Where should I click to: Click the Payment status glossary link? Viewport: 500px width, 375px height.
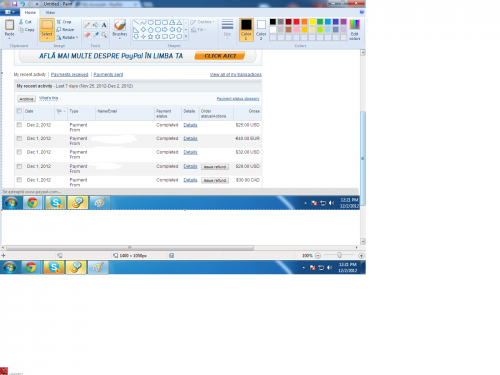[x=238, y=99]
